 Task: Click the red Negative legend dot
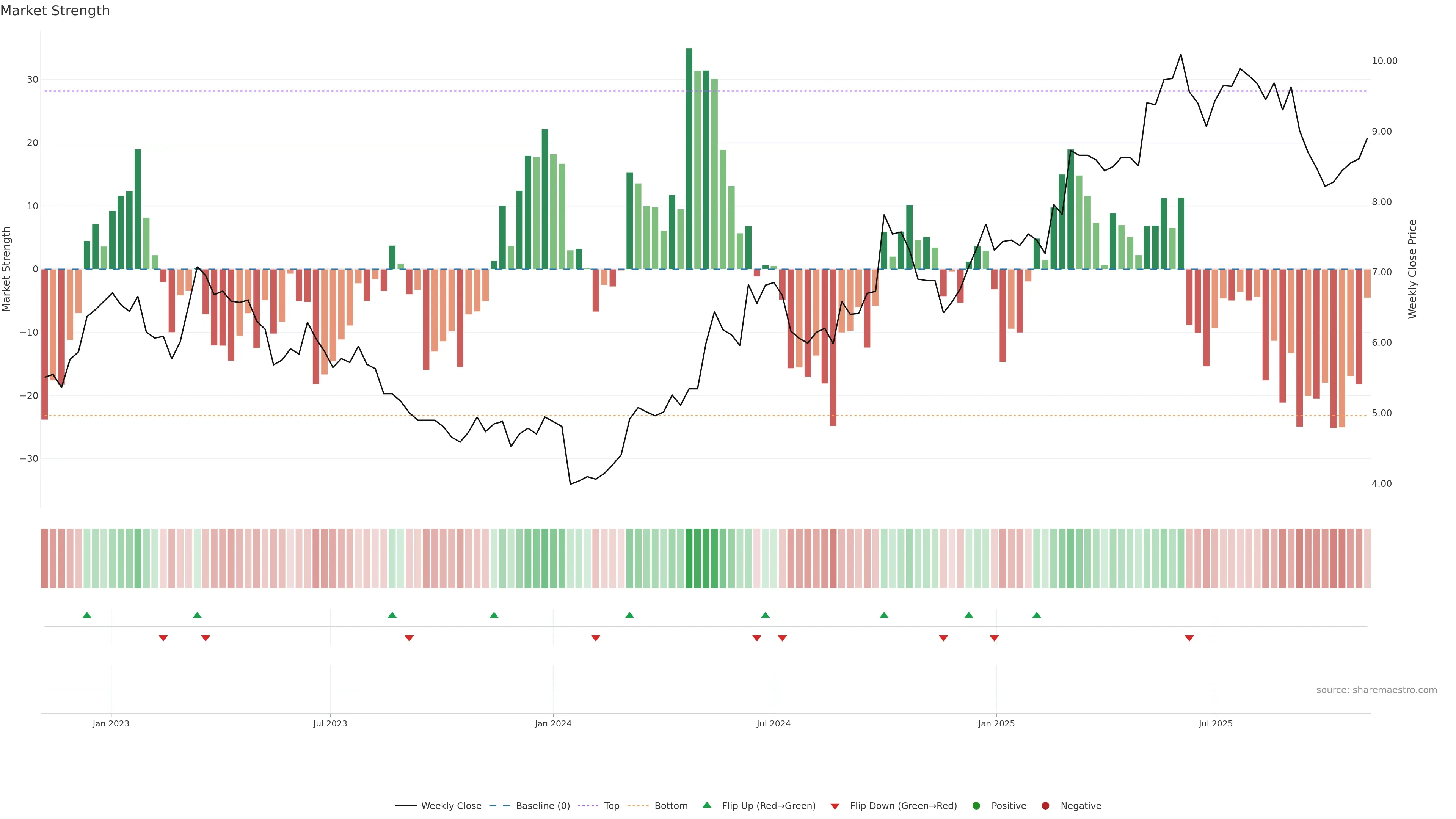(1045, 805)
